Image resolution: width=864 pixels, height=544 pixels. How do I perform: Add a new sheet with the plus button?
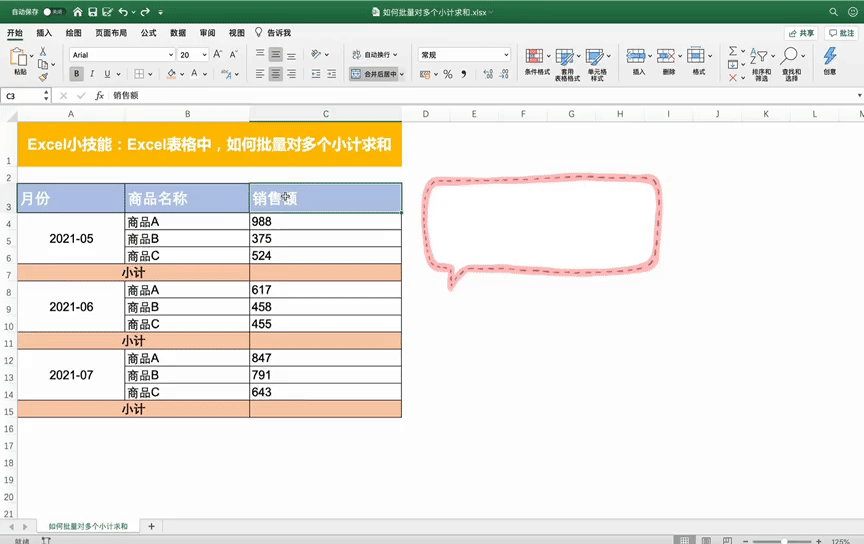(152, 526)
